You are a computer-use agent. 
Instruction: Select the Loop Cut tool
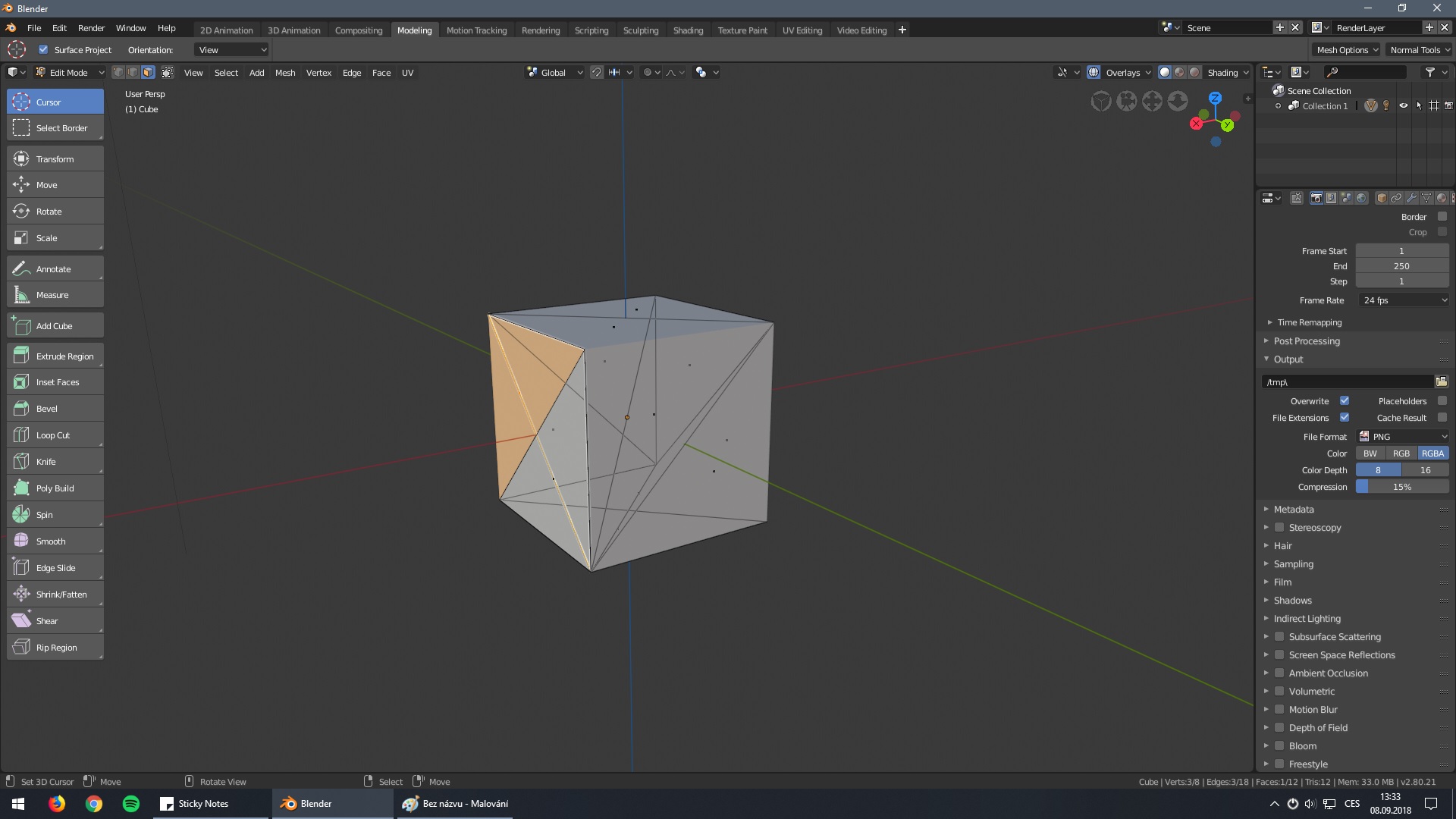click(55, 435)
